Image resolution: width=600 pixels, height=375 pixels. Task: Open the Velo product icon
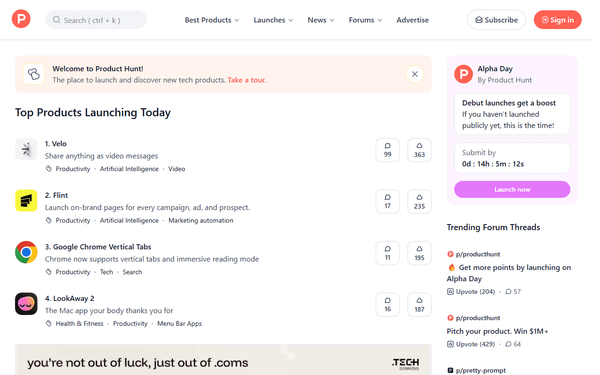pyautogui.click(x=26, y=149)
